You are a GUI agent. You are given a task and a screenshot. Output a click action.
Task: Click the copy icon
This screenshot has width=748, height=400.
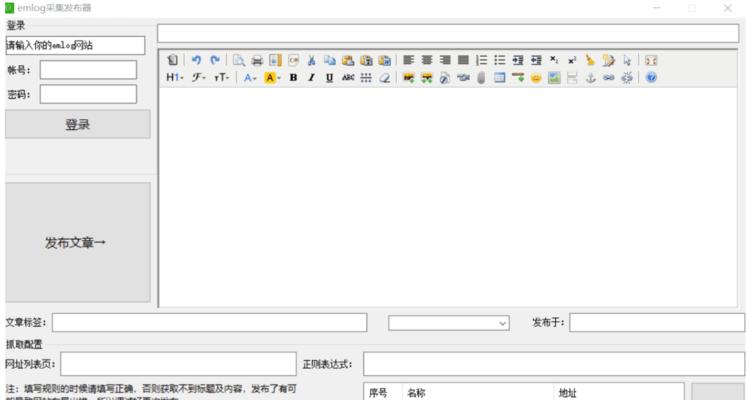[330, 60]
